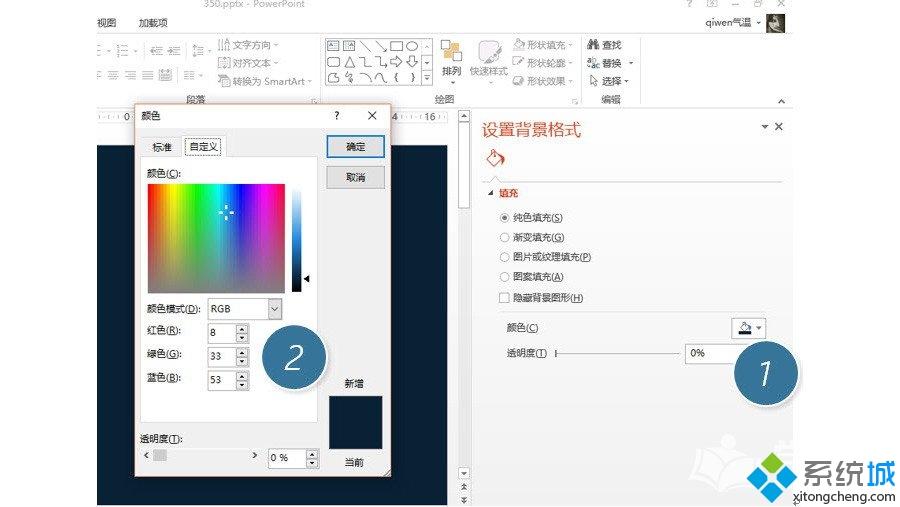Viewport: 900px width, 507px height.
Task: Click the Shape Fill (形状填充) icon
Action: (520, 45)
